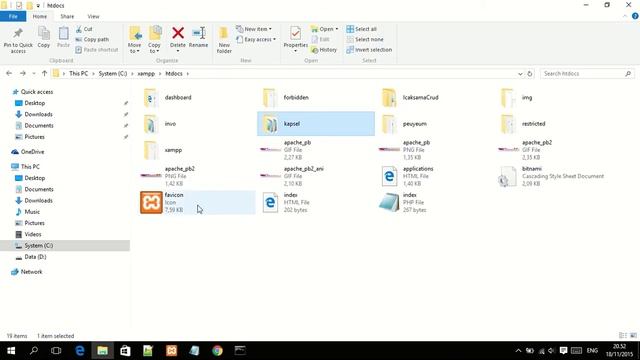Switch to the Home ribbon tab
The width and height of the screenshot is (640, 360).
[40, 16]
